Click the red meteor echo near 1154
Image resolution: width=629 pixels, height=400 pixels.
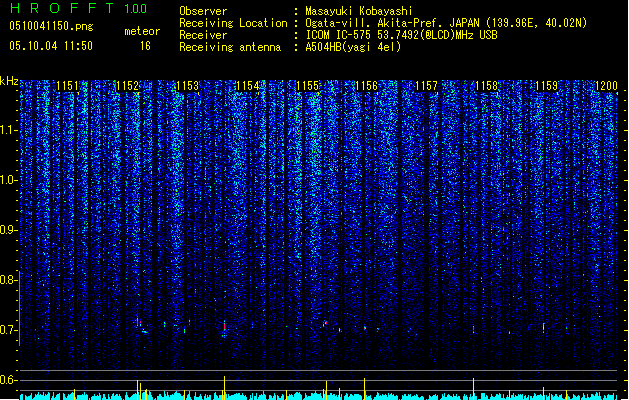tap(225, 327)
